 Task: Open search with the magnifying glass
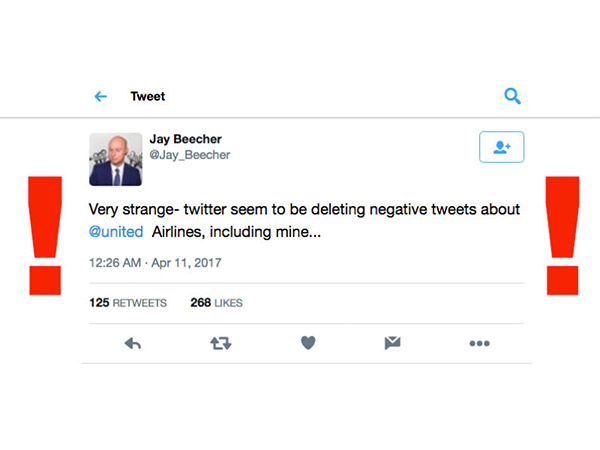(512, 96)
